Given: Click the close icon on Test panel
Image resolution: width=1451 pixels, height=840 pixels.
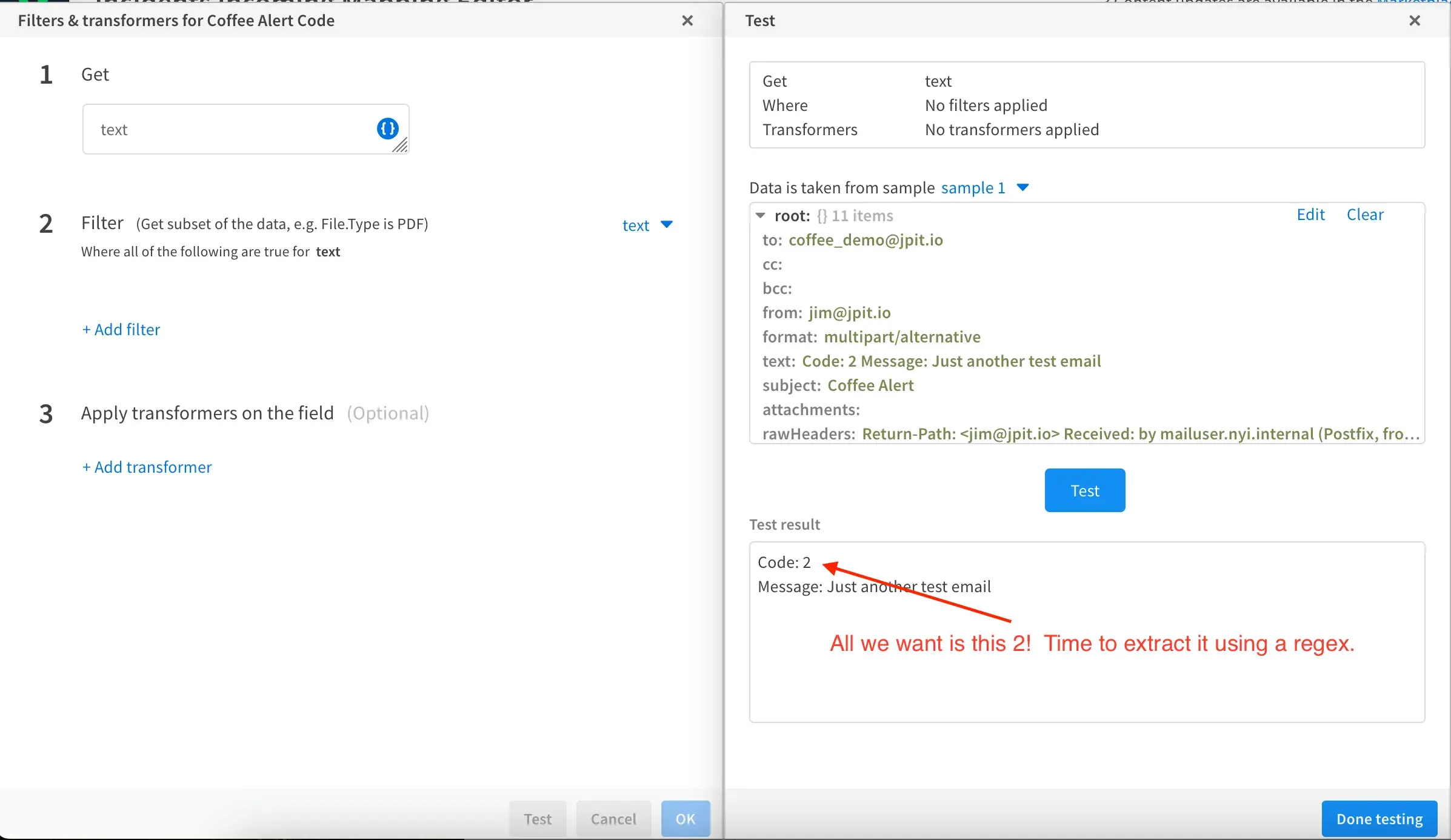Looking at the screenshot, I should (1415, 20).
